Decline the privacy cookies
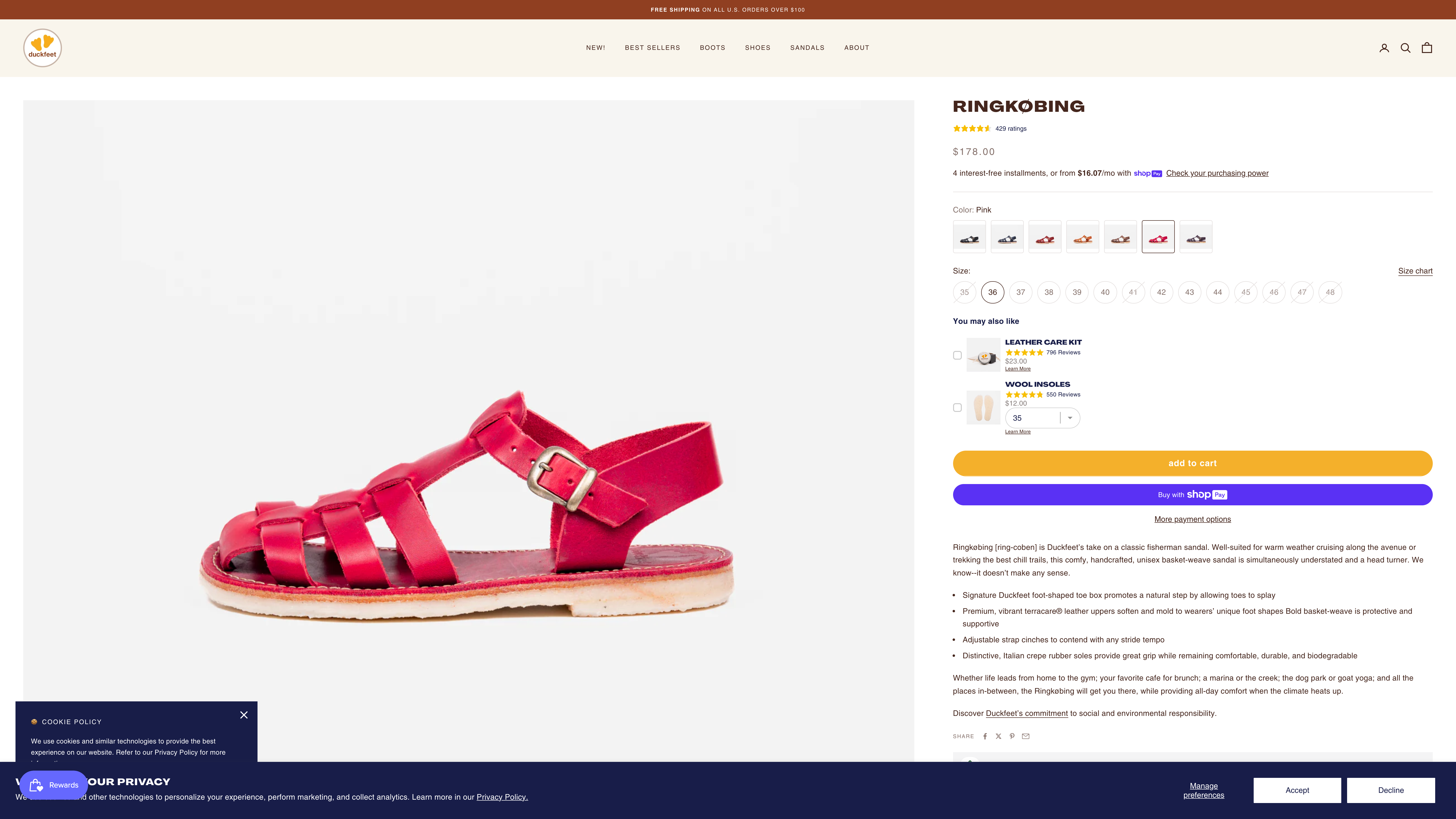The image size is (1456, 819). tap(1391, 790)
